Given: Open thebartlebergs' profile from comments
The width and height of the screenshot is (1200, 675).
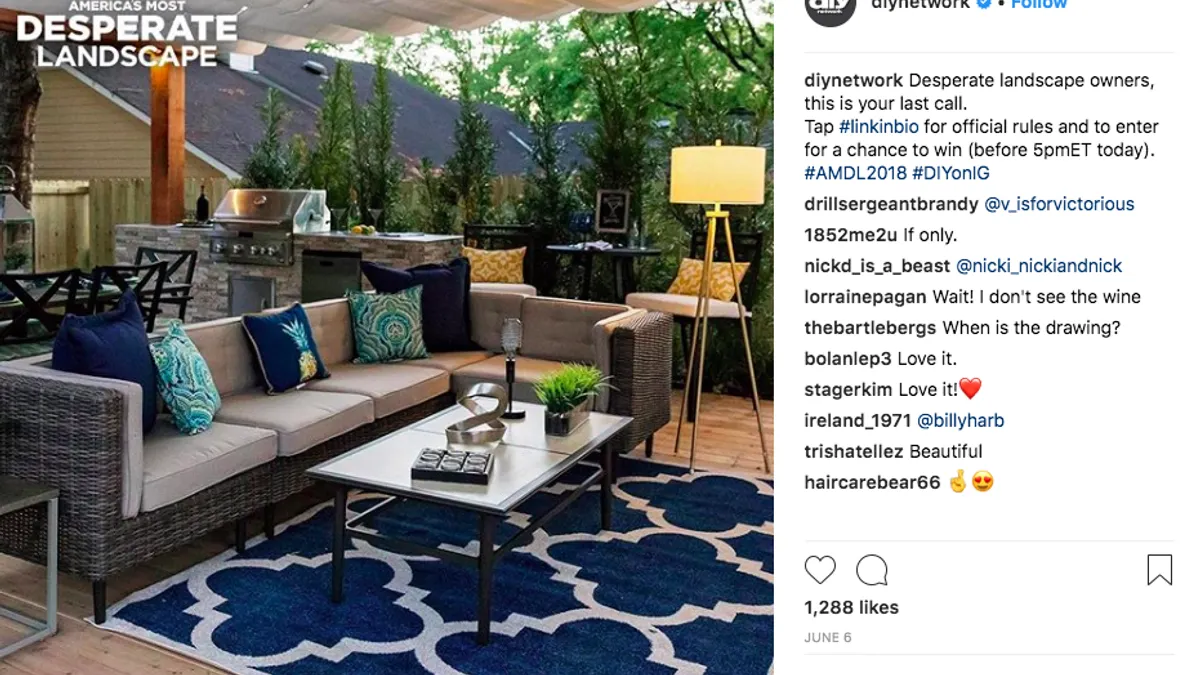Looking at the screenshot, I should tap(870, 328).
